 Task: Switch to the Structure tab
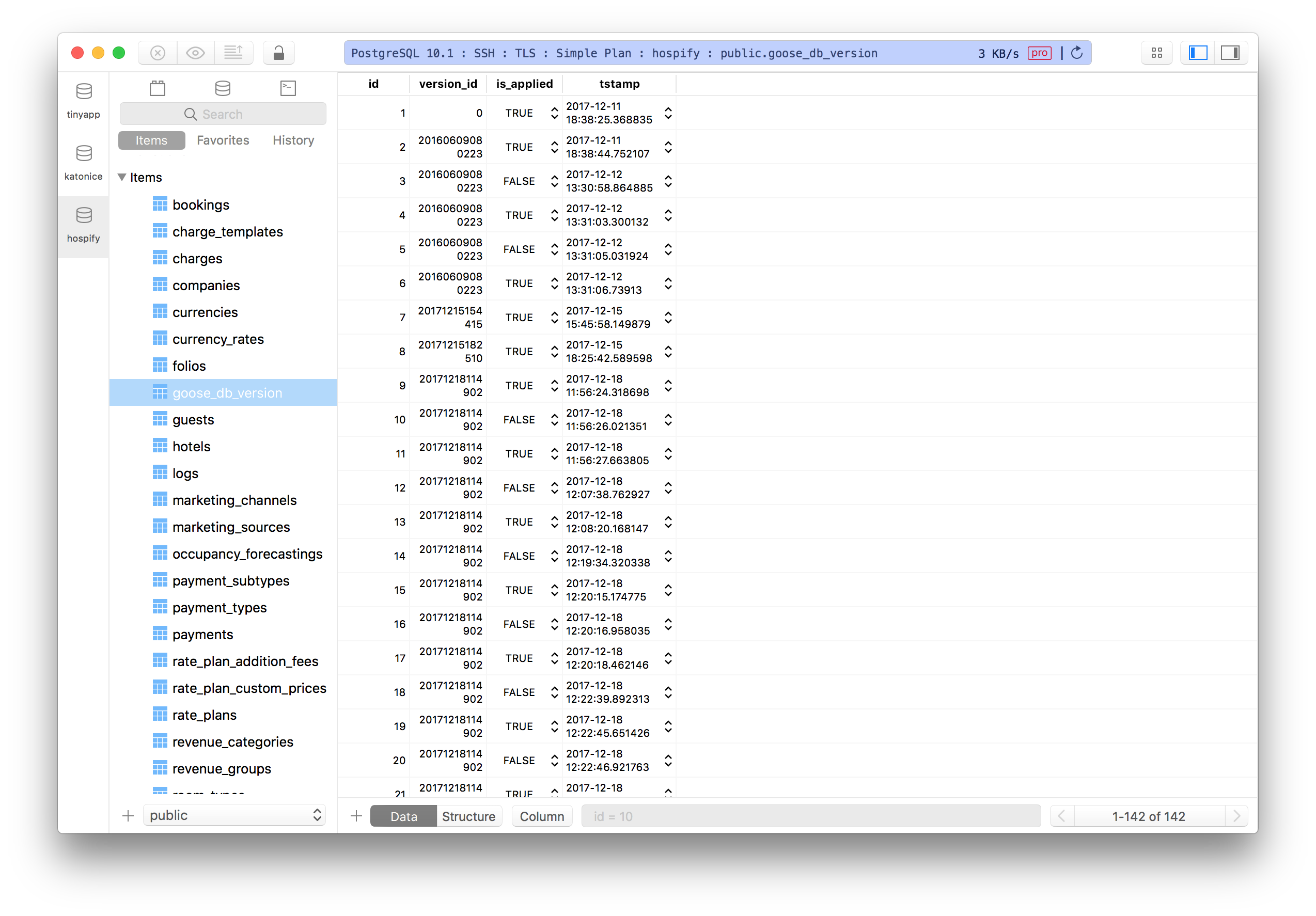click(468, 816)
